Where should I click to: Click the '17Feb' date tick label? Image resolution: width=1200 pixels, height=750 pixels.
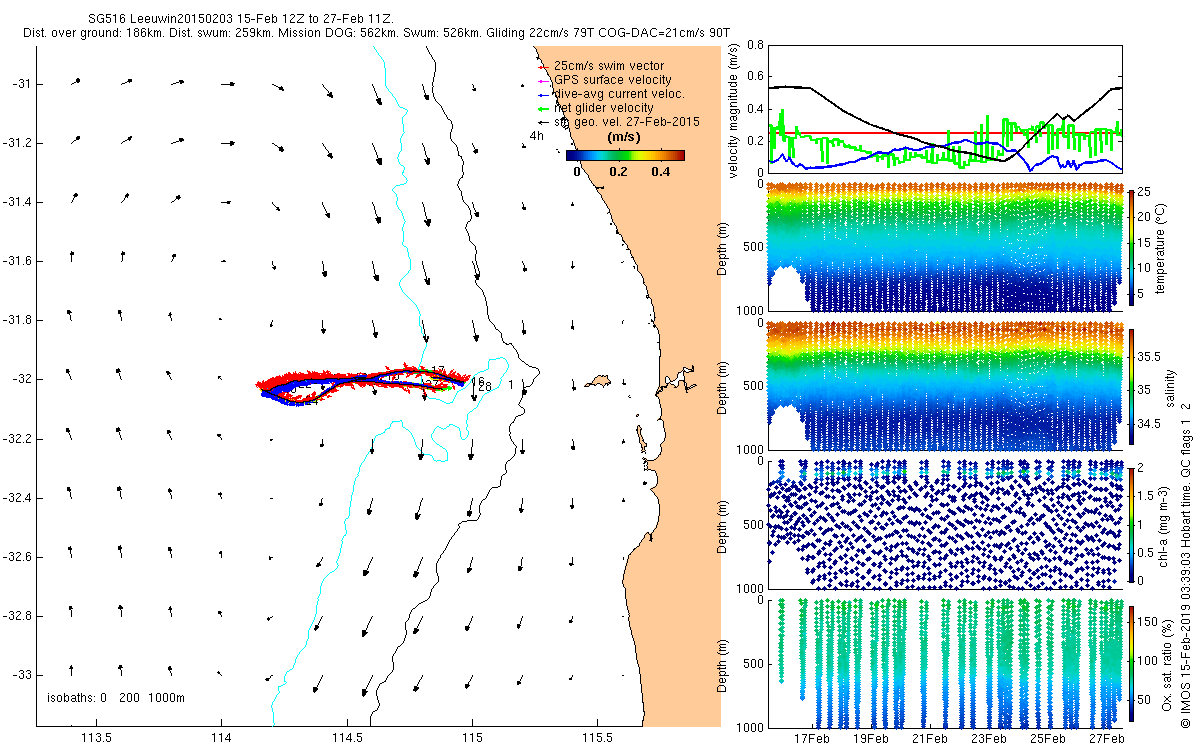click(811, 739)
